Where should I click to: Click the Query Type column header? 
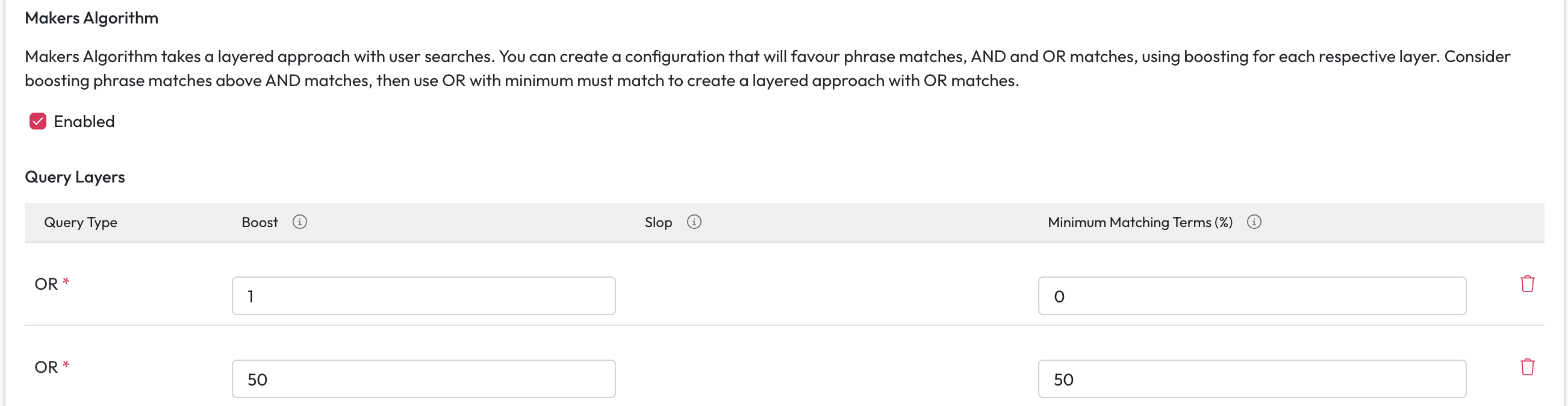[x=80, y=223]
